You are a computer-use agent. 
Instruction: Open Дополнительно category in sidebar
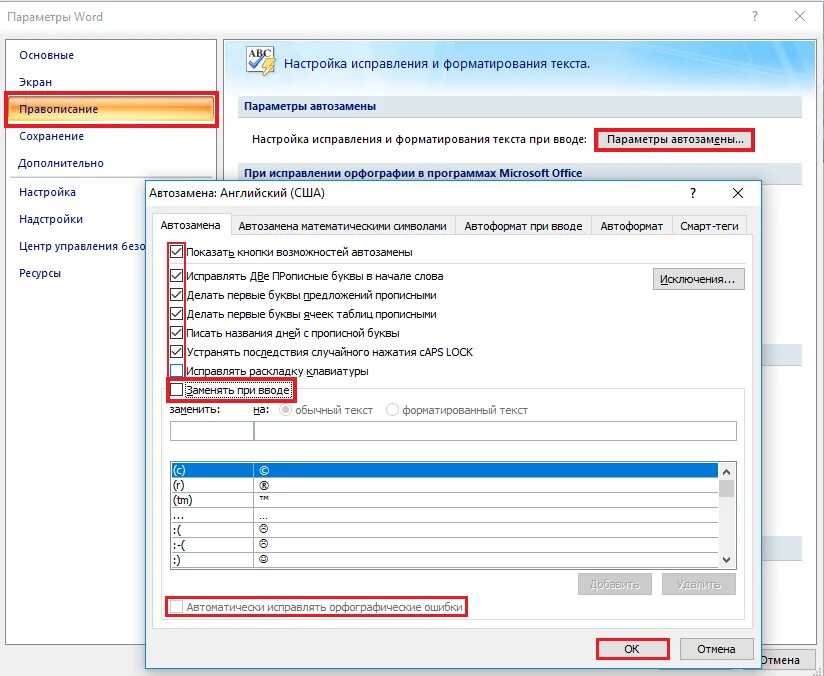(x=60, y=163)
